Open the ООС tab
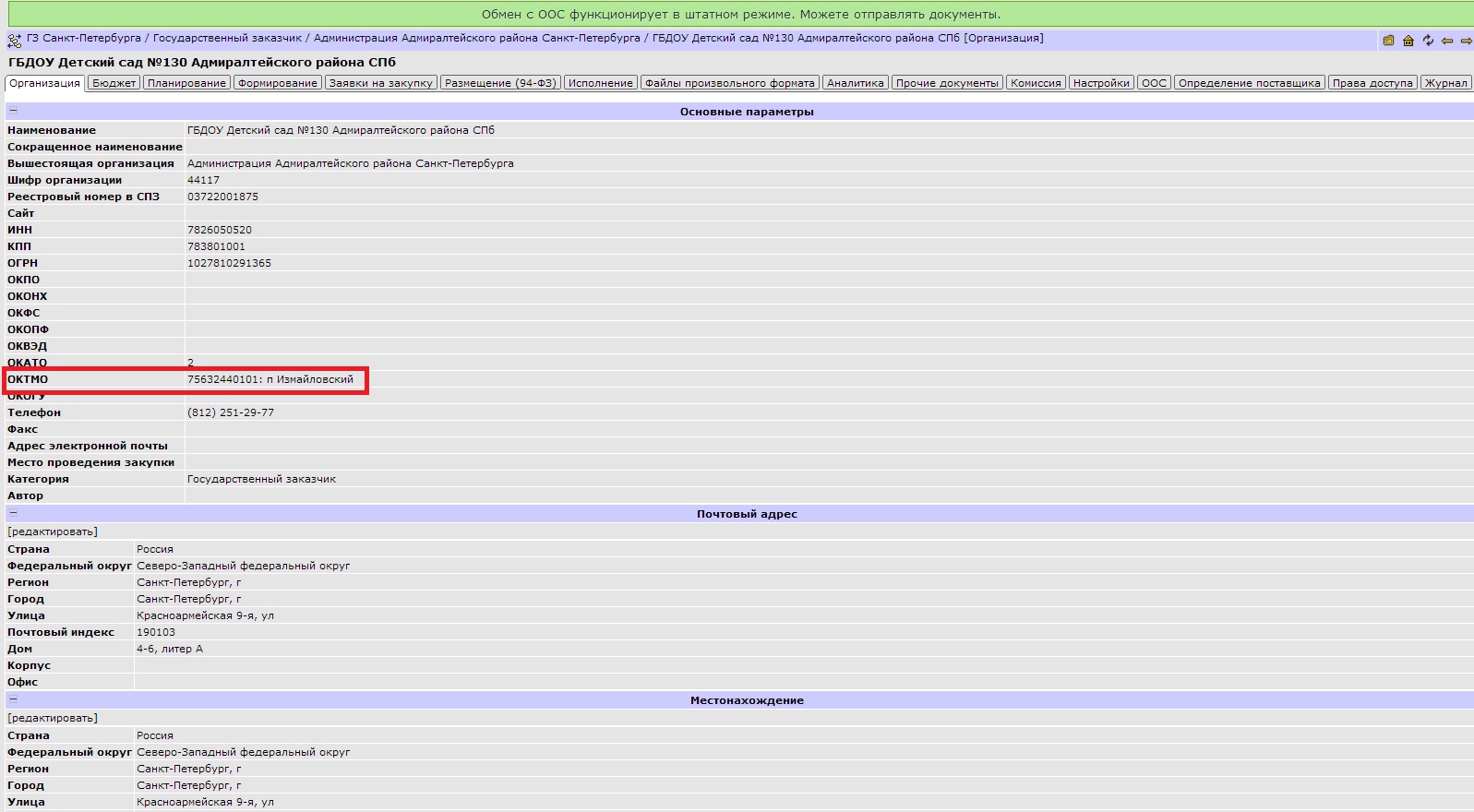The image size is (1474, 812). (x=1154, y=83)
